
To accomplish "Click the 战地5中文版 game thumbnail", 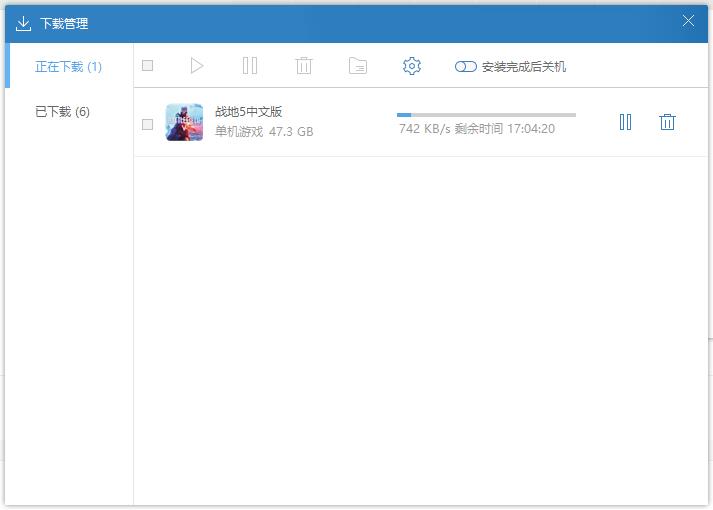I will pyautogui.click(x=184, y=122).
